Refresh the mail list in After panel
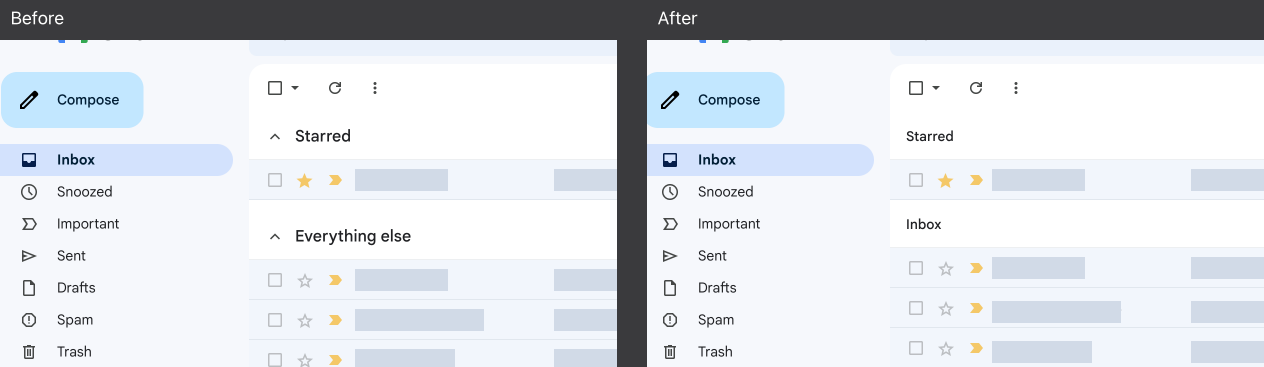This screenshot has width=1264, height=367. pos(976,88)
